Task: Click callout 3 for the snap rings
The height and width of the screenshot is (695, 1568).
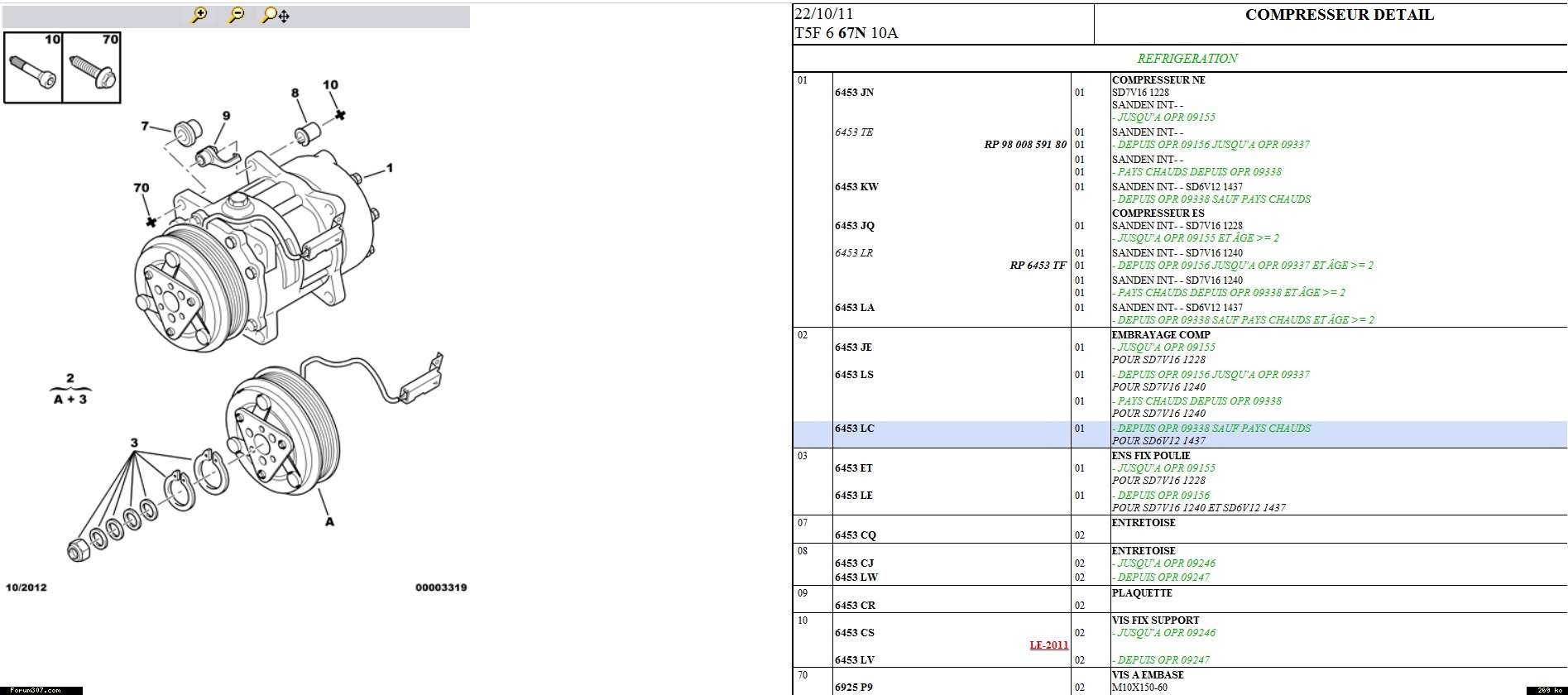Action: [134, 443]
